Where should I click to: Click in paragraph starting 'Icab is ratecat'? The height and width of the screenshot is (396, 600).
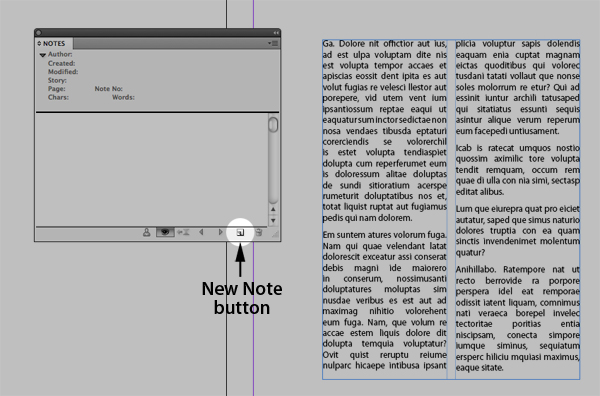pos(518,169)
